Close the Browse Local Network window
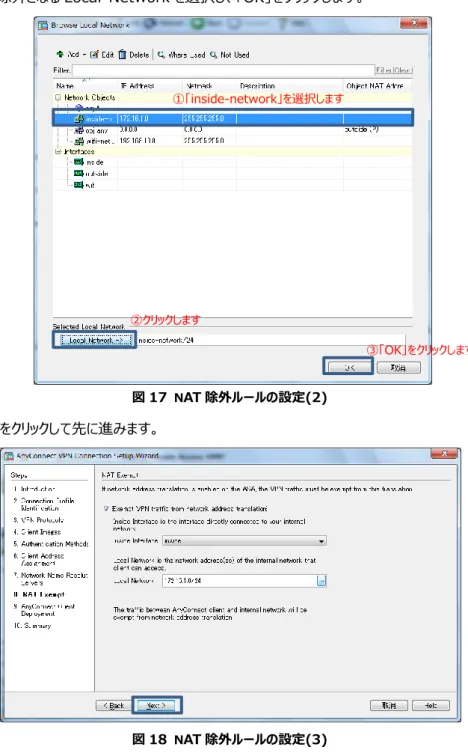468x753 pixels. coord(414,23)
